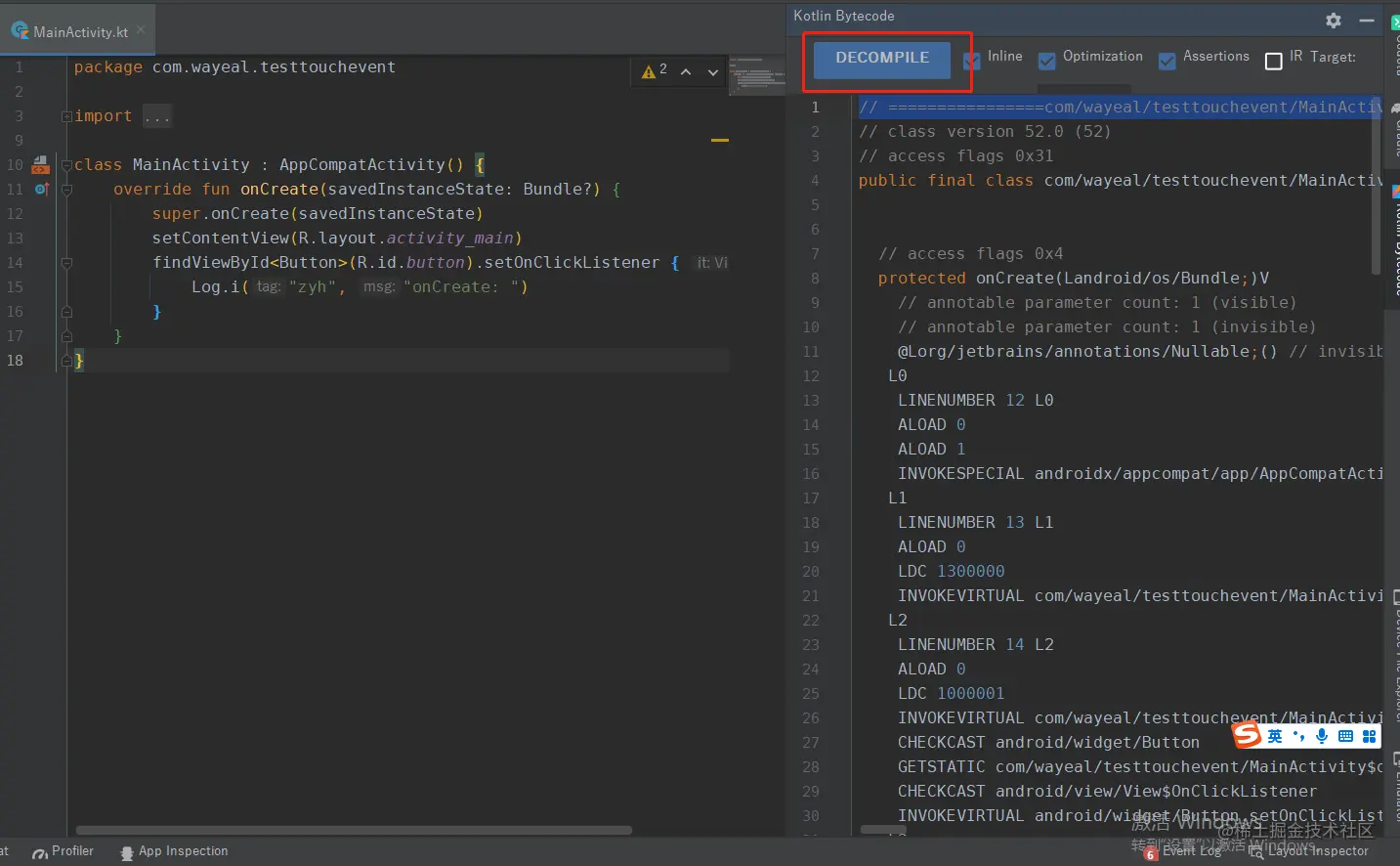Open the Sogou toolbox grid

(1369, 736)
